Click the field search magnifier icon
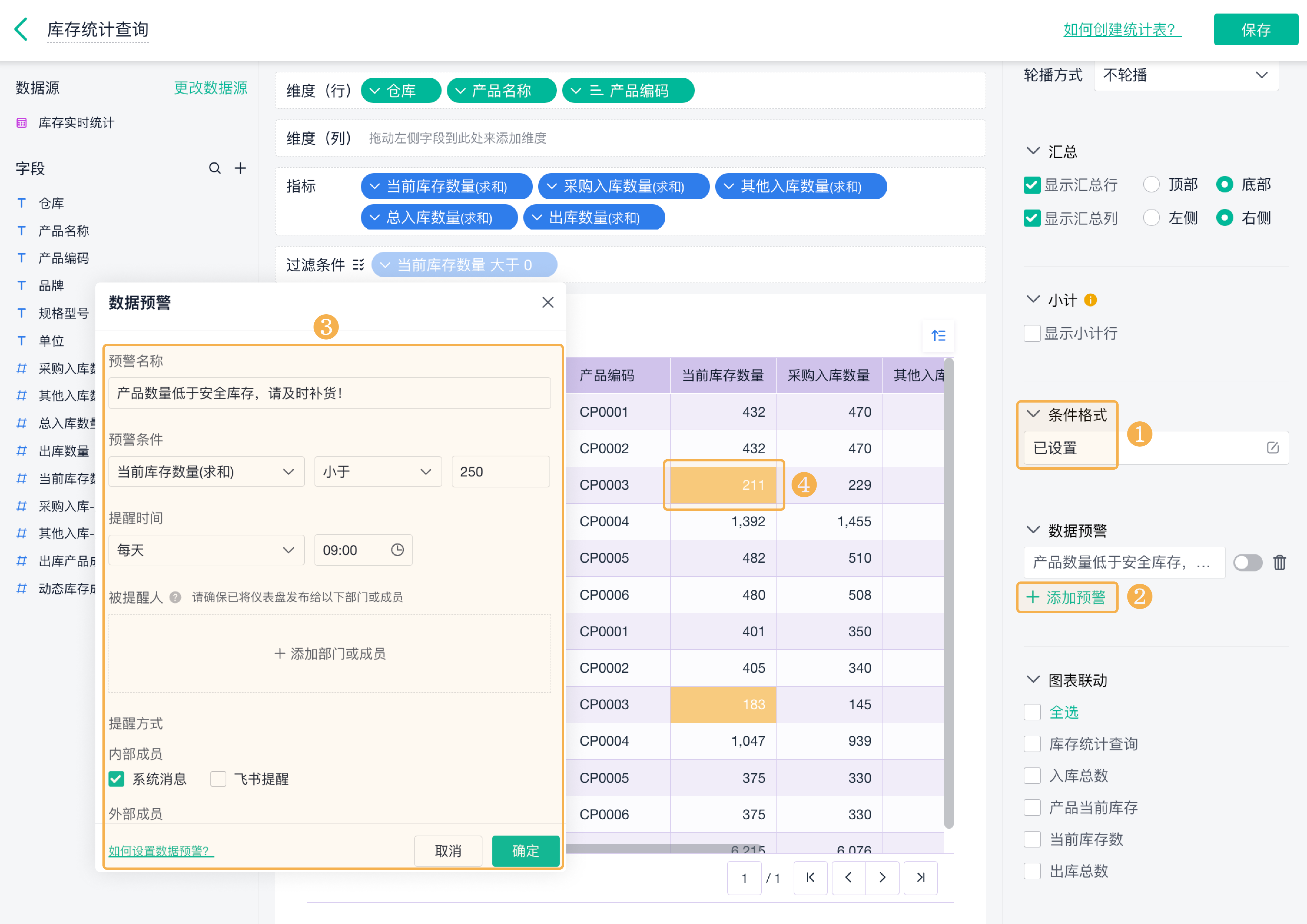Screen dimensions: 1307x924 (215, 168)
